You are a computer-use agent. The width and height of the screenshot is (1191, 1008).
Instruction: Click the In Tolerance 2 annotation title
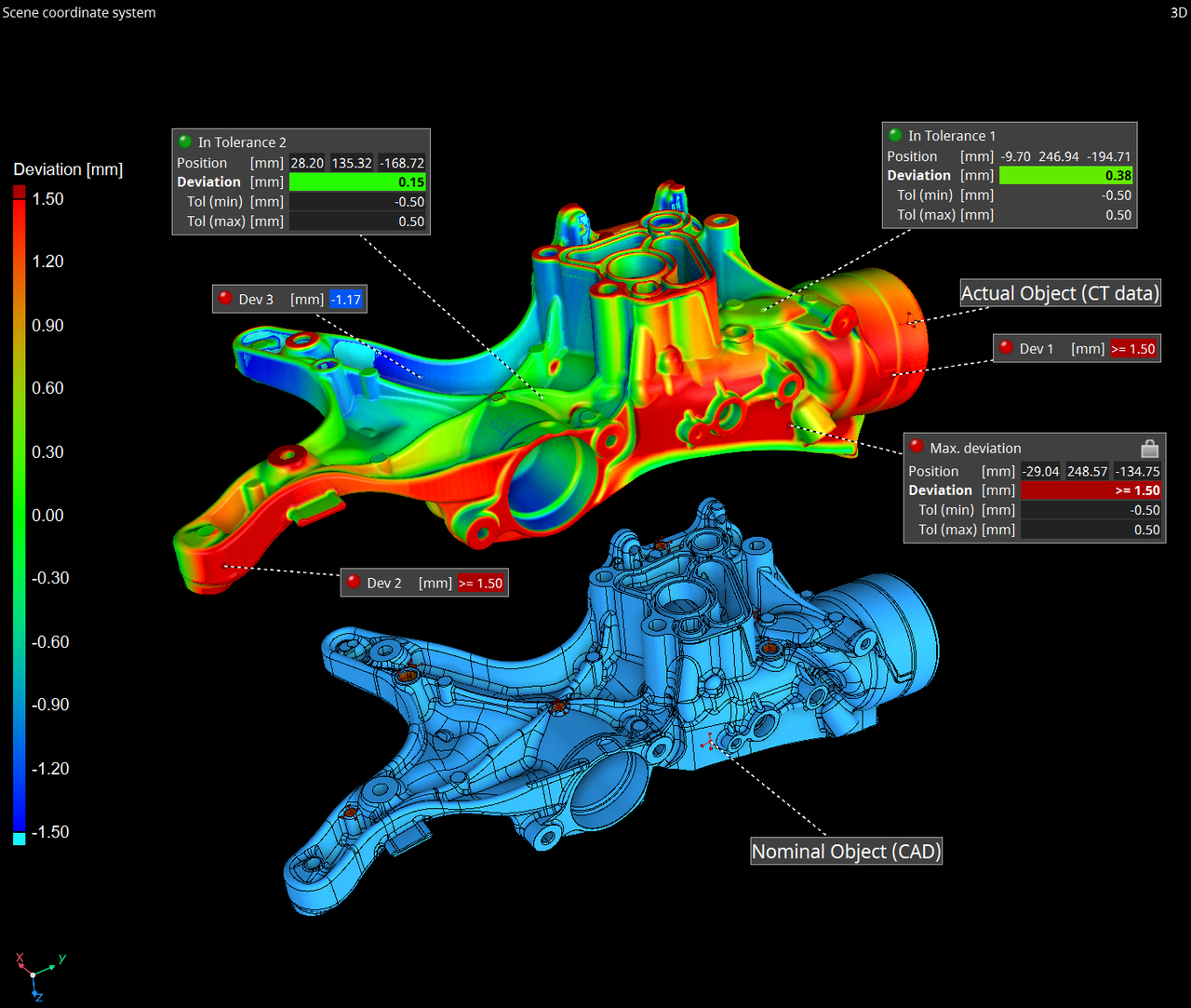click(242, 142)
